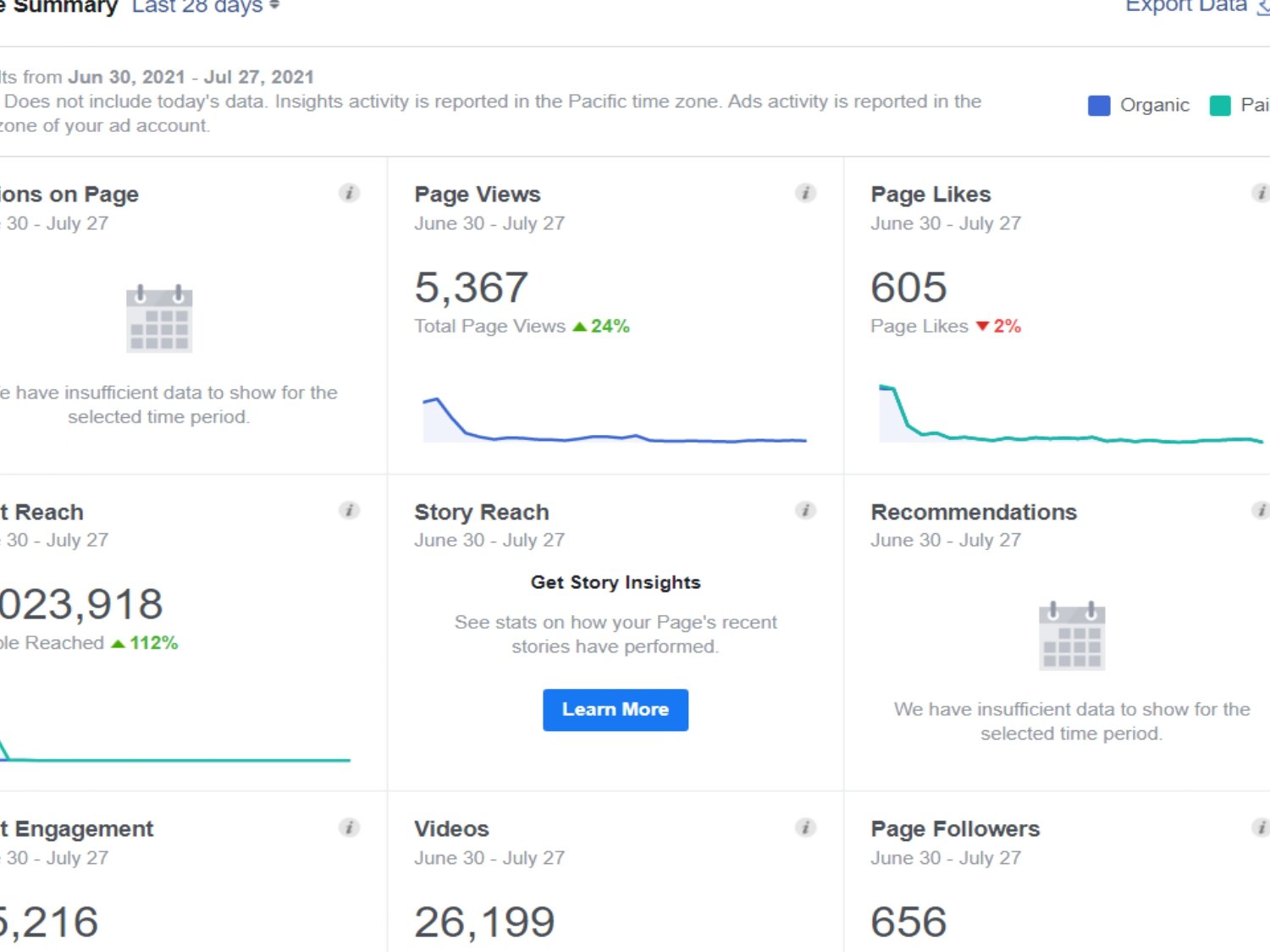Click calendar icon in Actions on Page card
Image resolution: width=1270 pixels, height=952 pixels.
point(159,319)
